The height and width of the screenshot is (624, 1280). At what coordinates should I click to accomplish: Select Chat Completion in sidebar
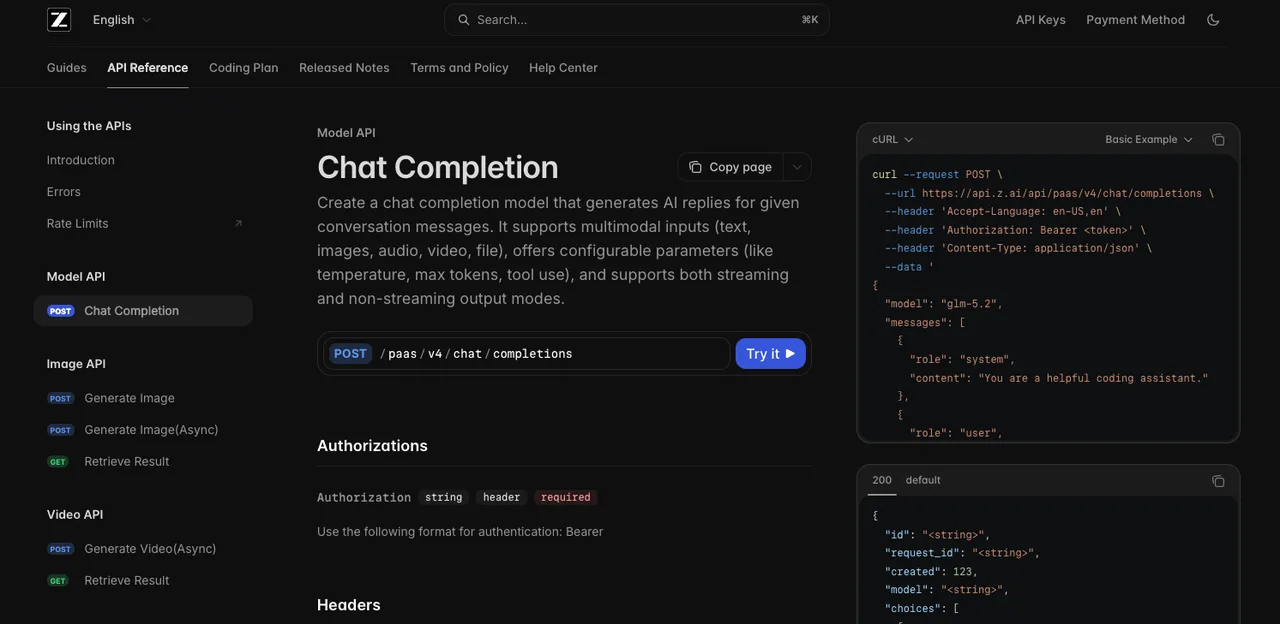click(x=143, y=311)
